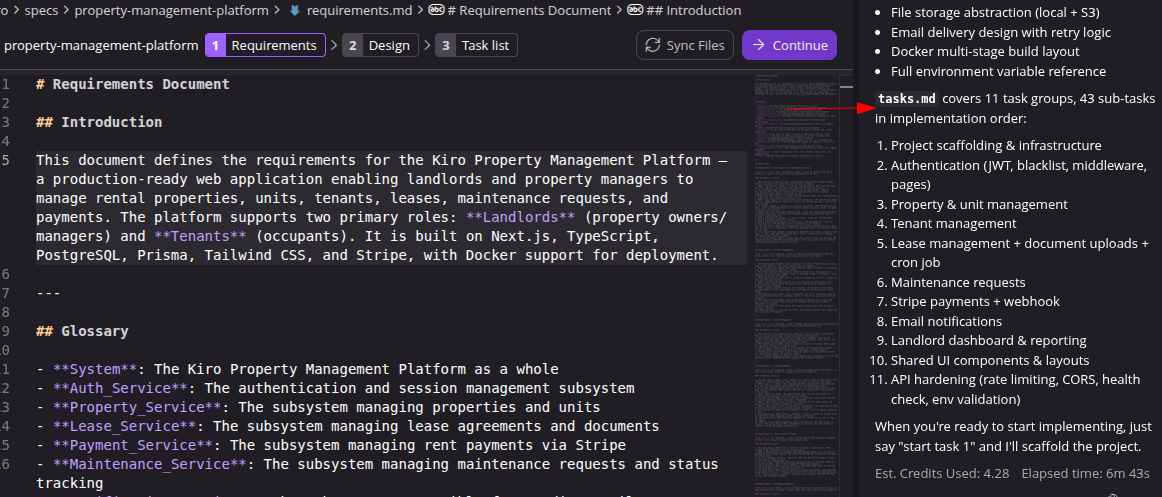The image size is (1162, 497).
Task: Click the sync arrows icon in Sync Files
Action: tap(653, 45)
